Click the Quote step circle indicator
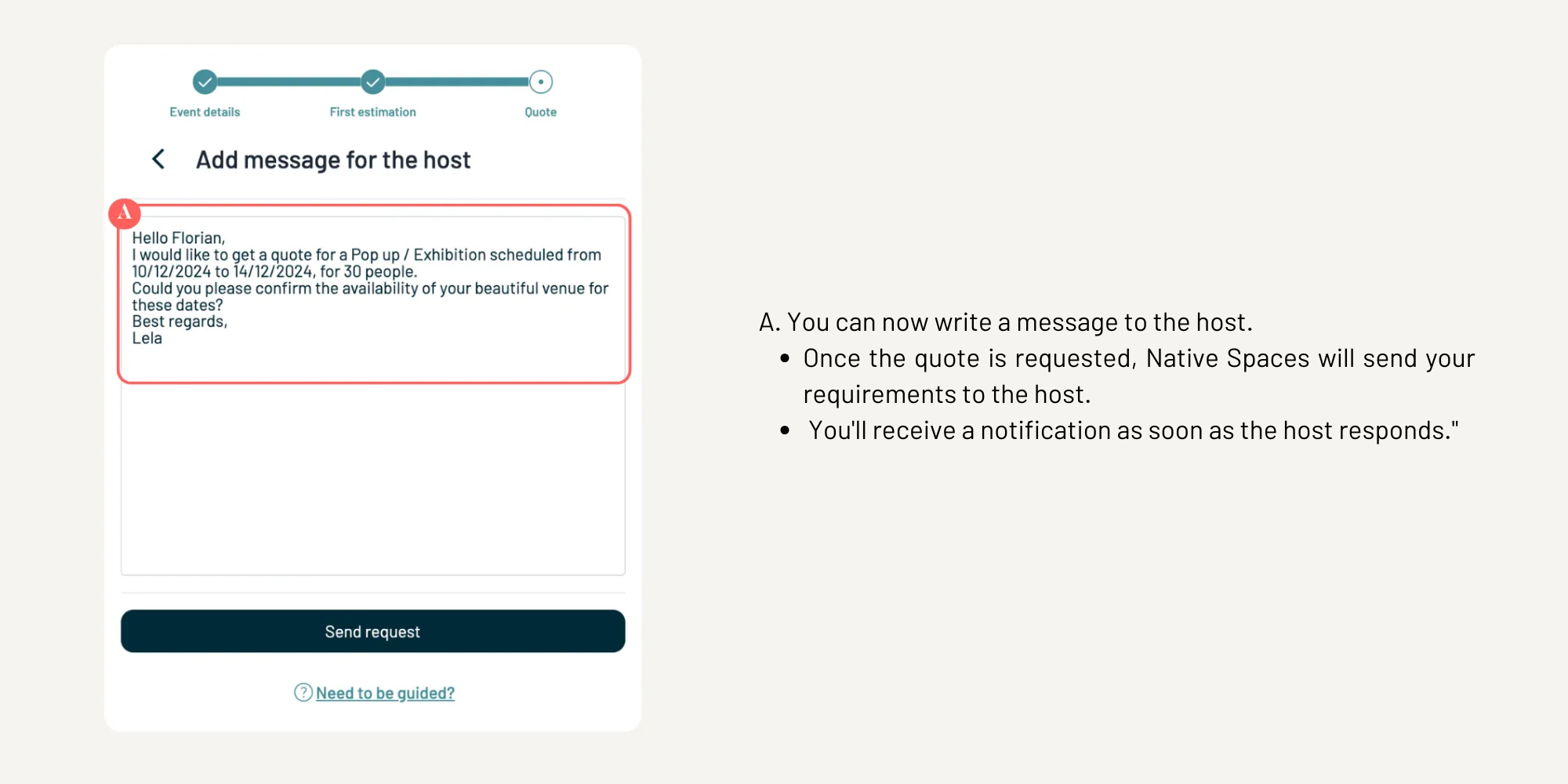This screenshot has width=1568, height=784. [x=541, y=82]
